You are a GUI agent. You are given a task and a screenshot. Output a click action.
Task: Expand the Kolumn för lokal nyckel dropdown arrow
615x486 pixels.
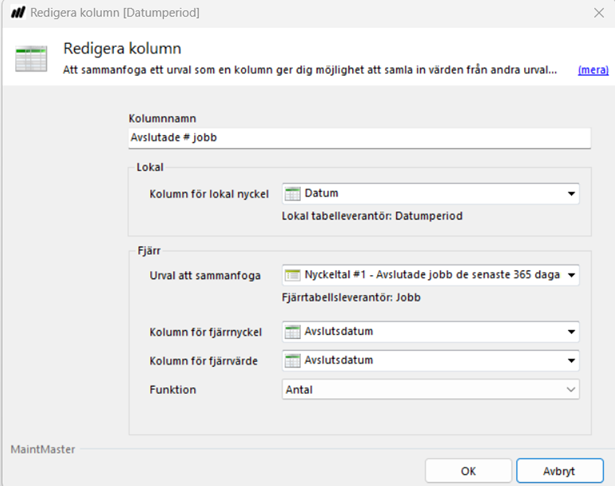click(572, 194)
